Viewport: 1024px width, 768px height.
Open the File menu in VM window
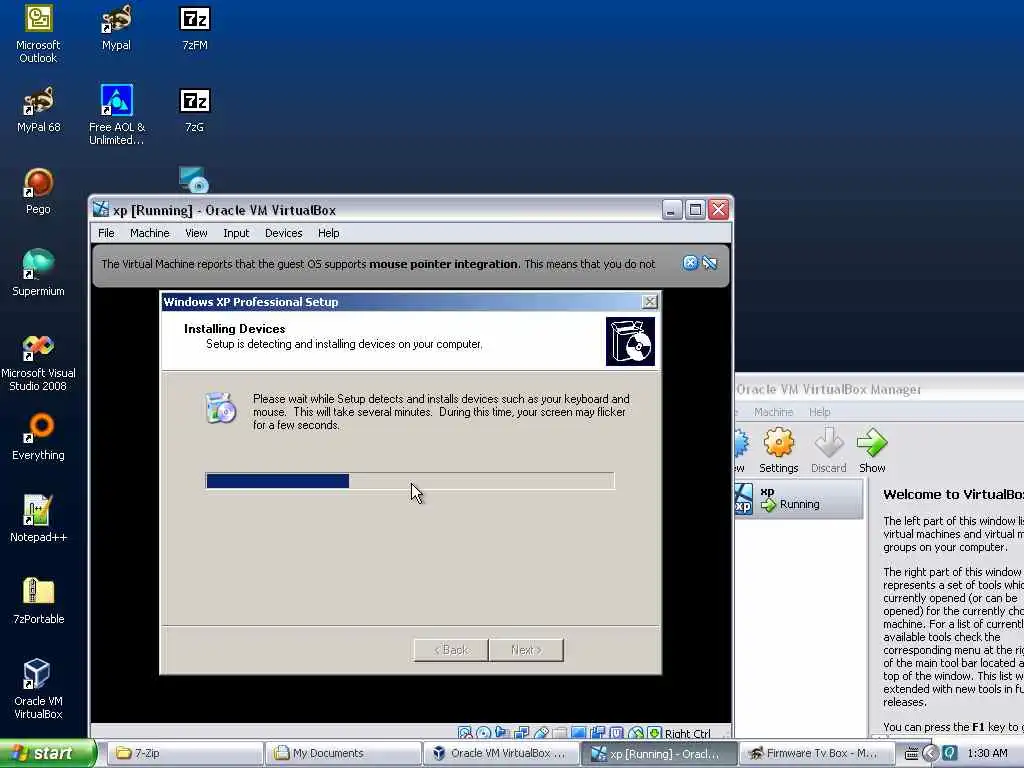click(x=106, y=233)
